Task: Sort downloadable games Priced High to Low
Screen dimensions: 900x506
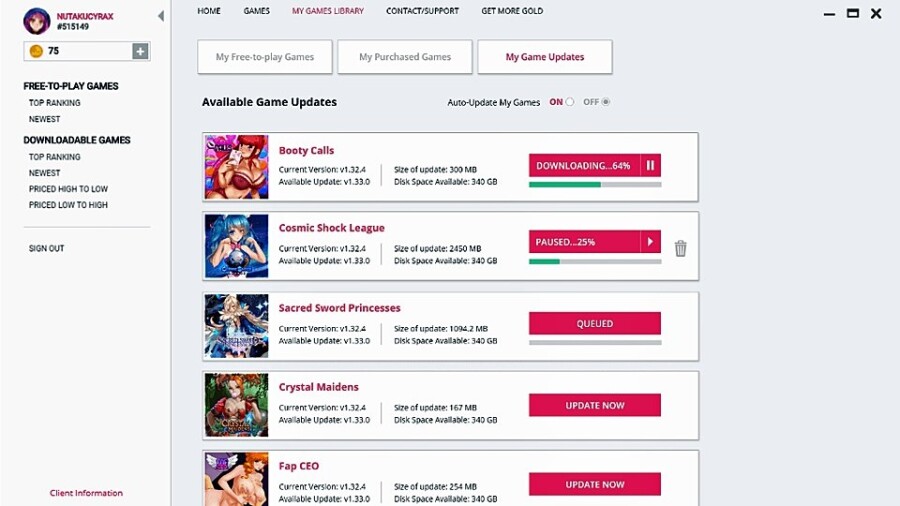Action: pos(68,189)
